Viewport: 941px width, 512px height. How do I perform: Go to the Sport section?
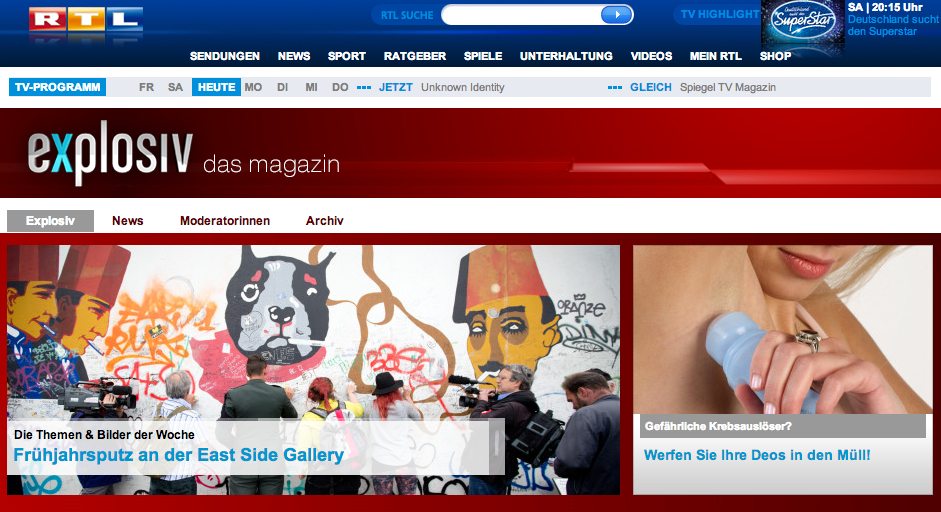(346, 56)
